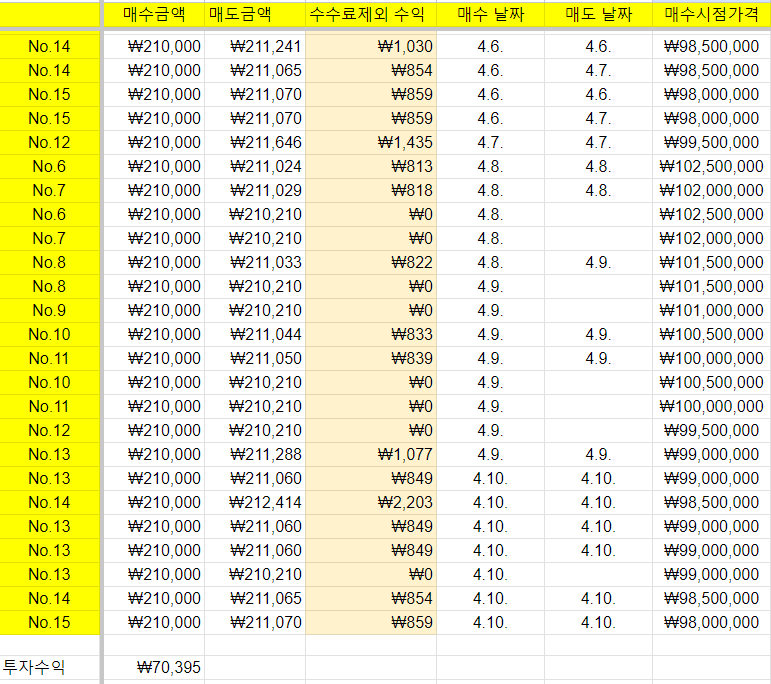Select the 매도금액 column header
This screenshot has width=771, height=684.
tap(255, 15)
